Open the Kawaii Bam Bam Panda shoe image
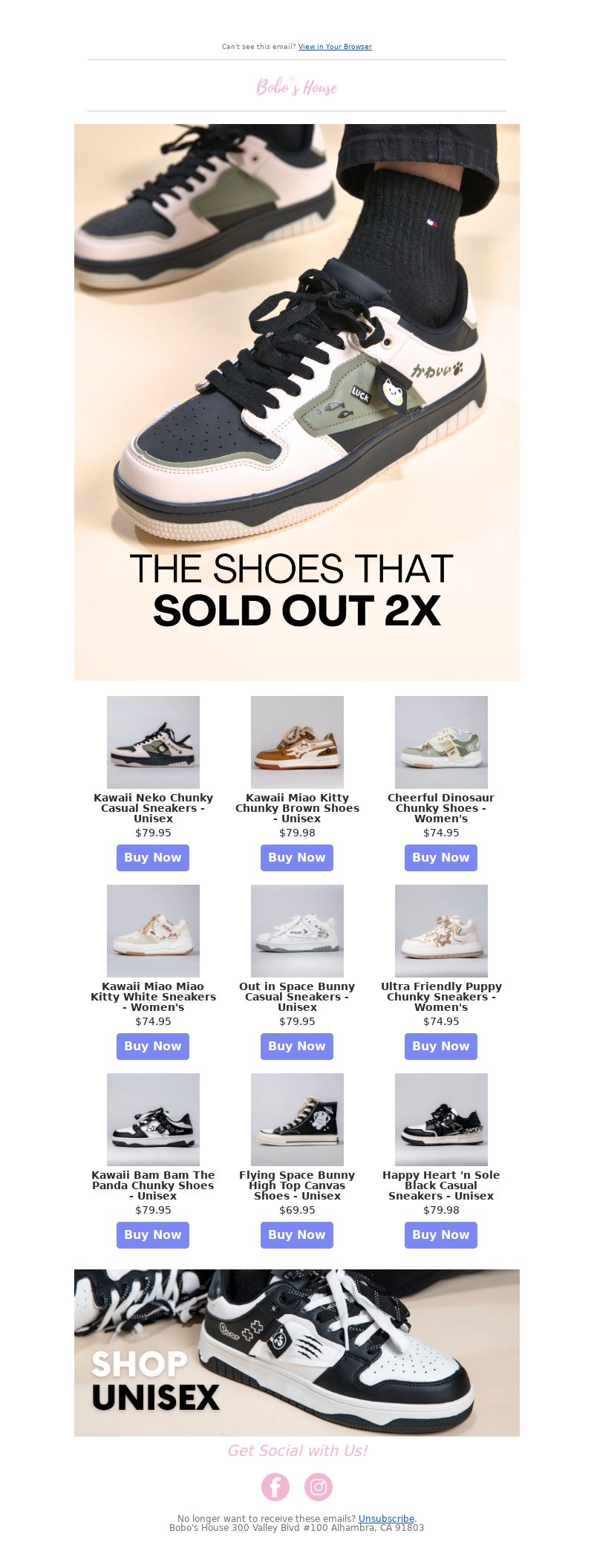This screenshot has width=594, height=1568. coord(153,1119)
